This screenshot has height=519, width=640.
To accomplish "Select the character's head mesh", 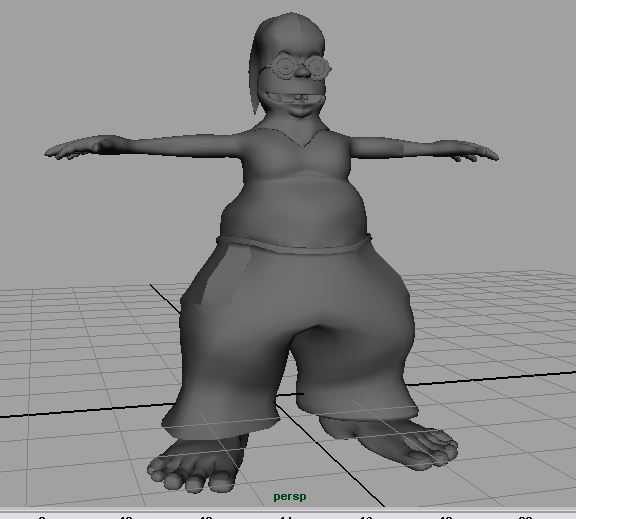I will [x=290, y=65].
